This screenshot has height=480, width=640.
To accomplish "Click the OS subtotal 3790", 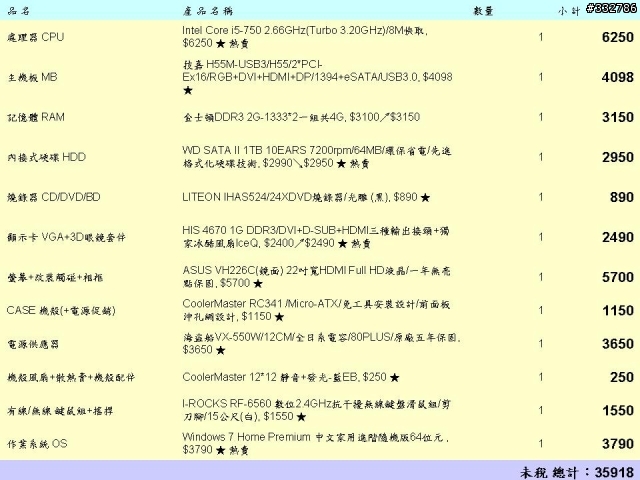I will click(x=618, y=444).
